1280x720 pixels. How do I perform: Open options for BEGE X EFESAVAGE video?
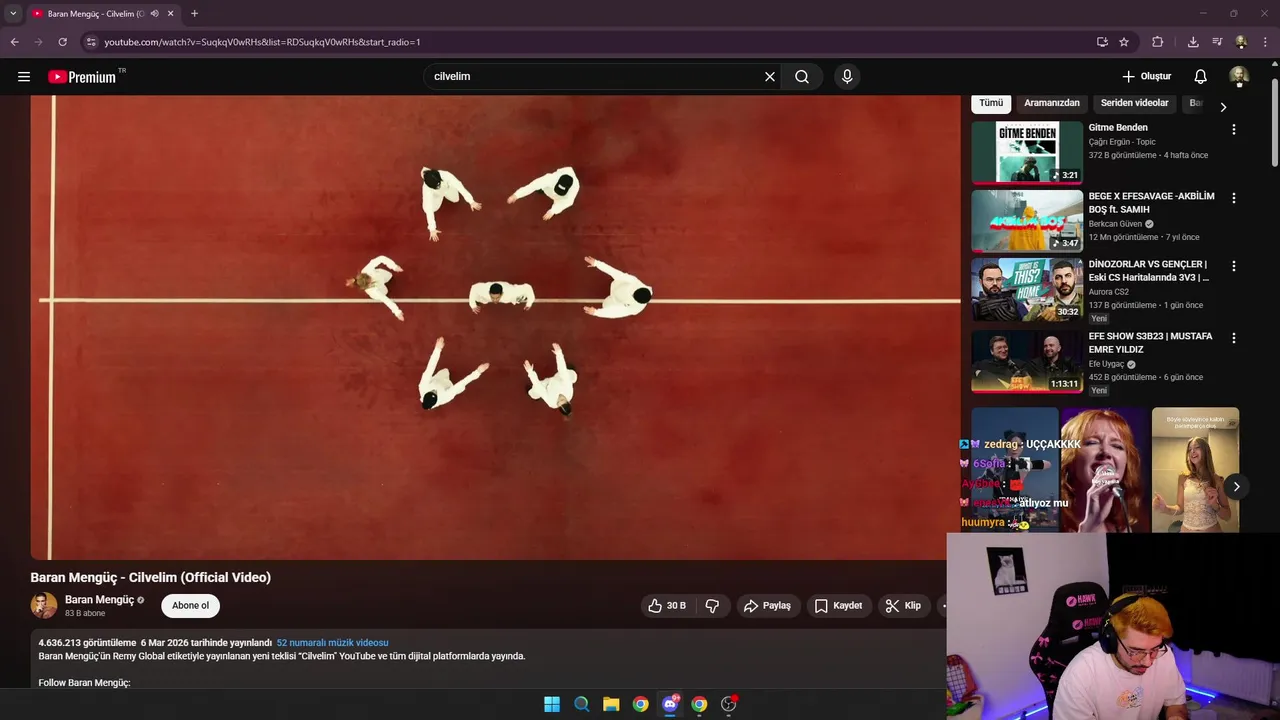(x=1233, y=198)
